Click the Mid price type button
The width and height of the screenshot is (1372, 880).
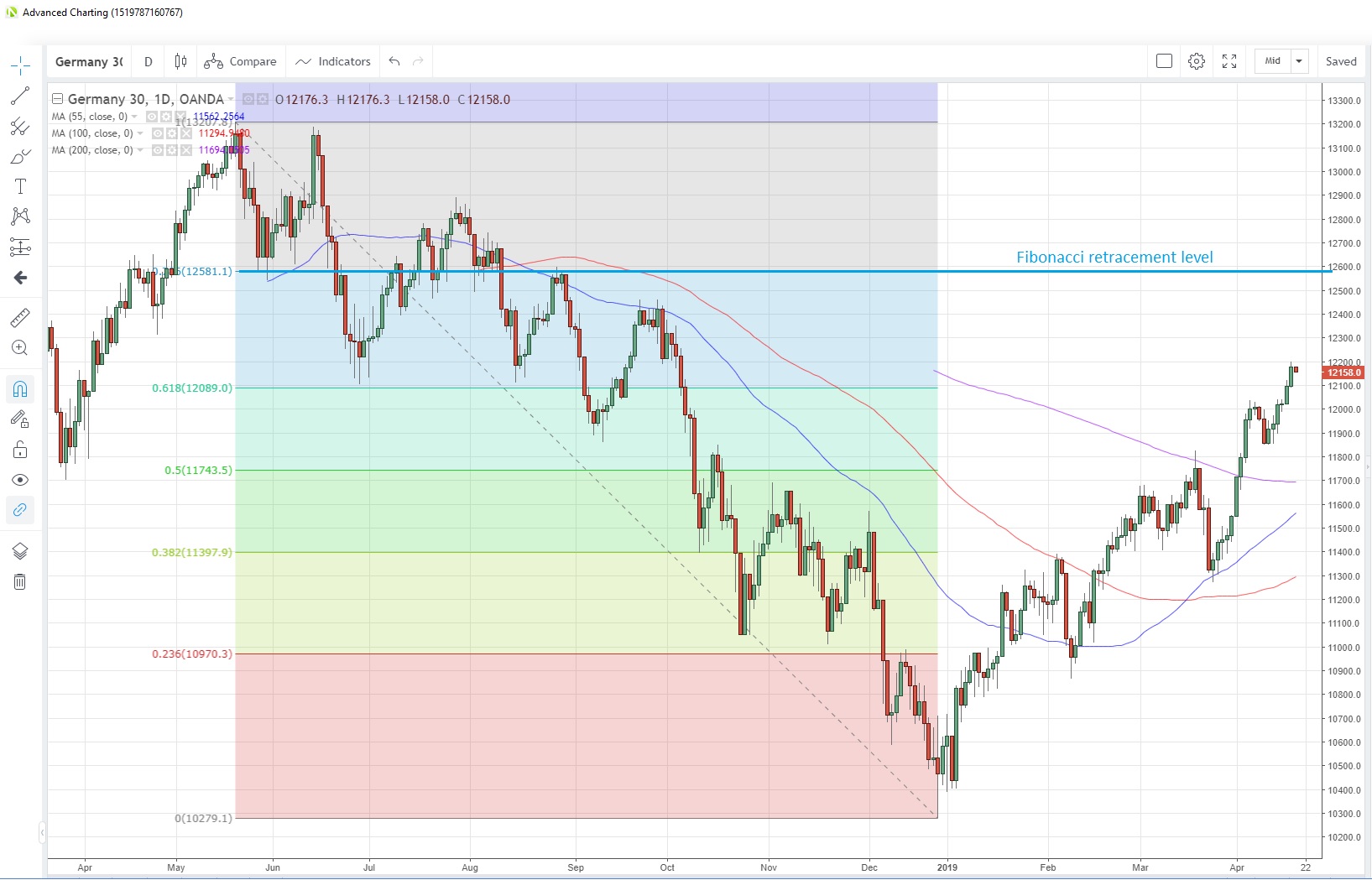pos(1273,61)
